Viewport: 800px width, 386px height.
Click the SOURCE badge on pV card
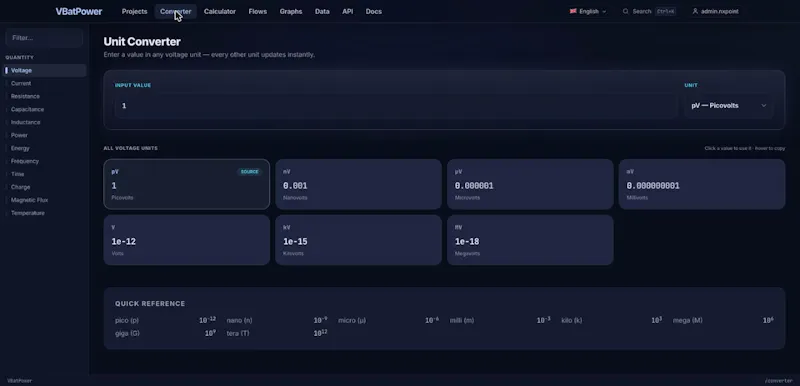tap(249, 172)
